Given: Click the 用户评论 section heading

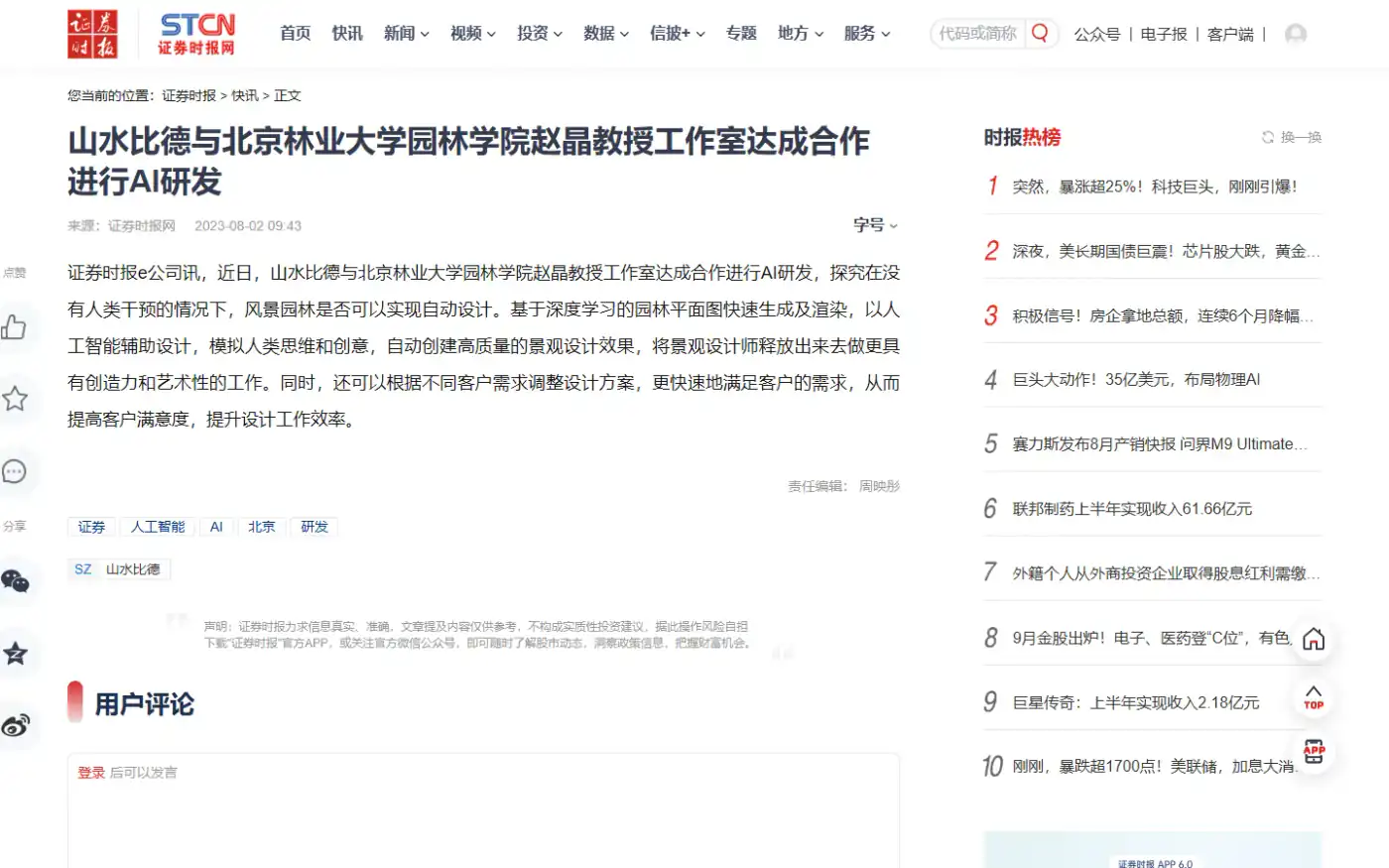Looking at the screenshot, I should (144, 704).
